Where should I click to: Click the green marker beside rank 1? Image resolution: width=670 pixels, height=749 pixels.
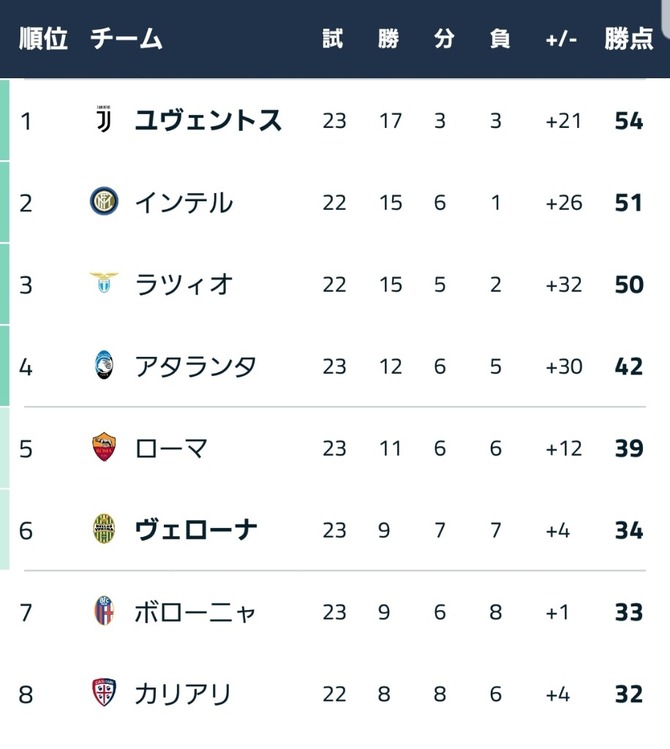[x=4, y=120]
